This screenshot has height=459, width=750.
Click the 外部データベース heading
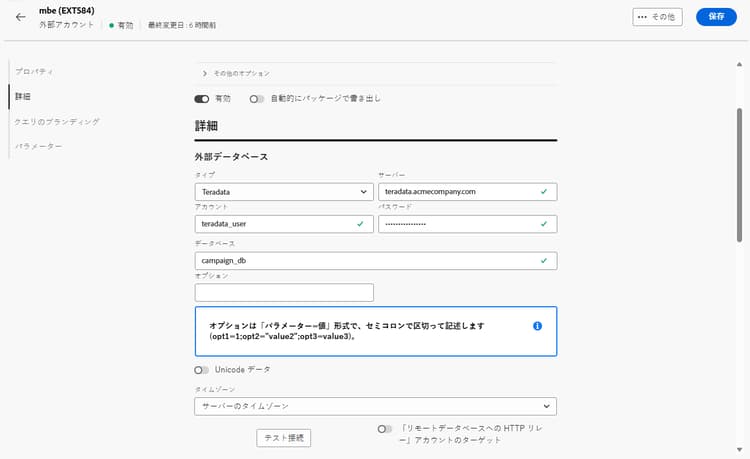pos(231,156)
